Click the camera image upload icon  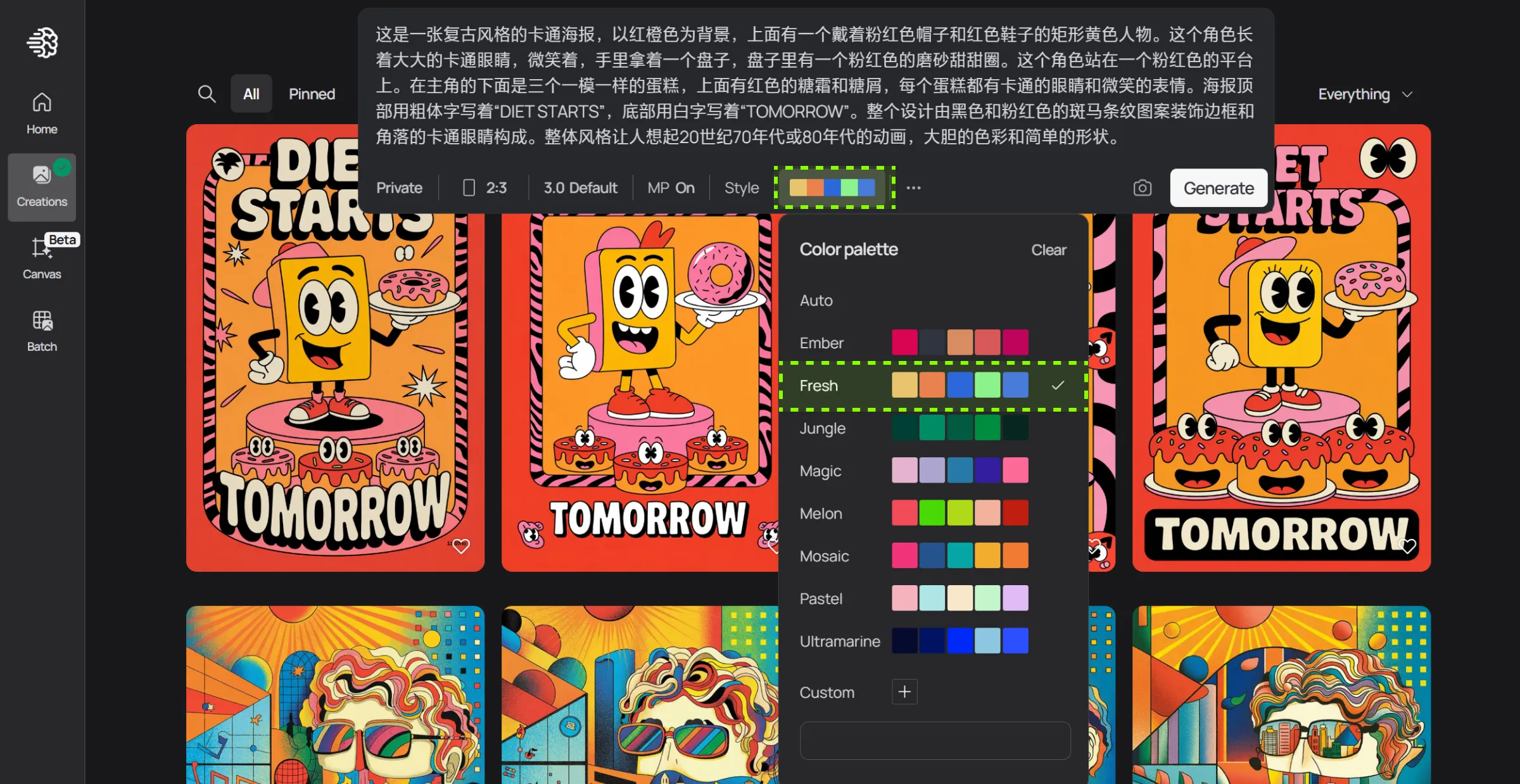pyautogui.click(x=1142, y=188)
